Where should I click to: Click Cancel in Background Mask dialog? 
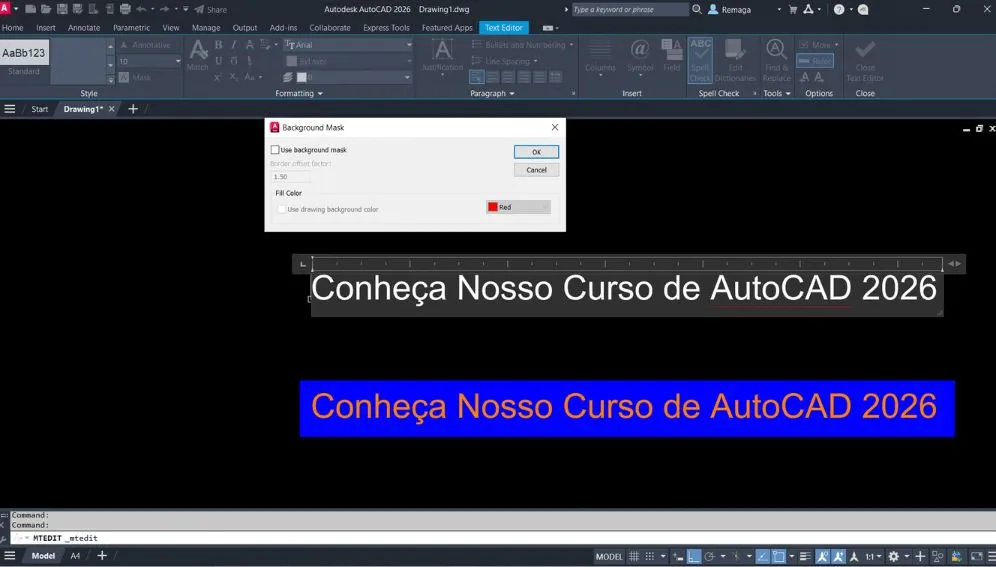coord(536,170)
